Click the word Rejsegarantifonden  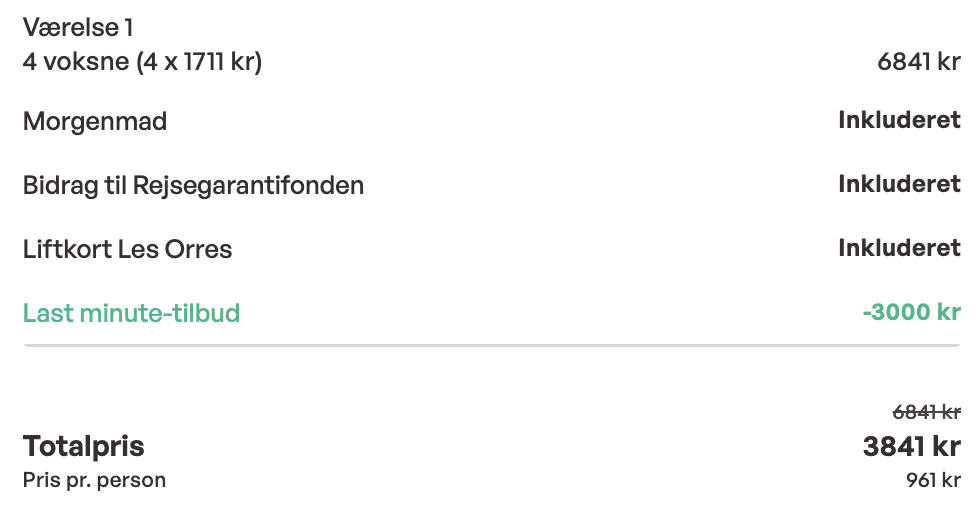(248, 185)
